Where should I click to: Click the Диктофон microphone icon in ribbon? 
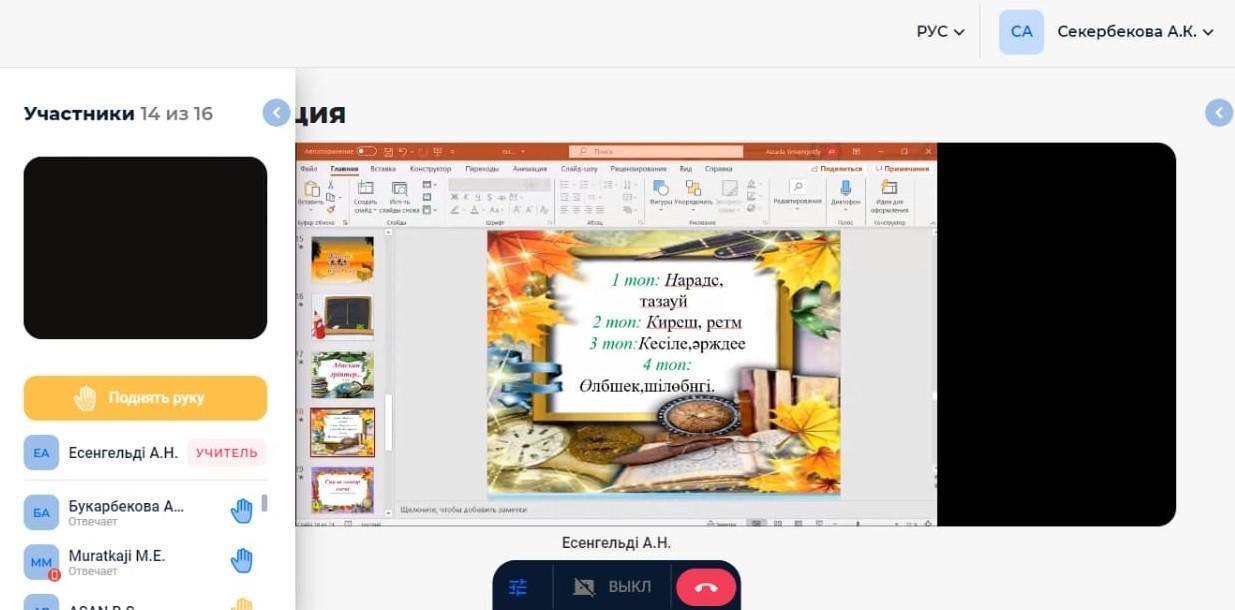(845, 188)
